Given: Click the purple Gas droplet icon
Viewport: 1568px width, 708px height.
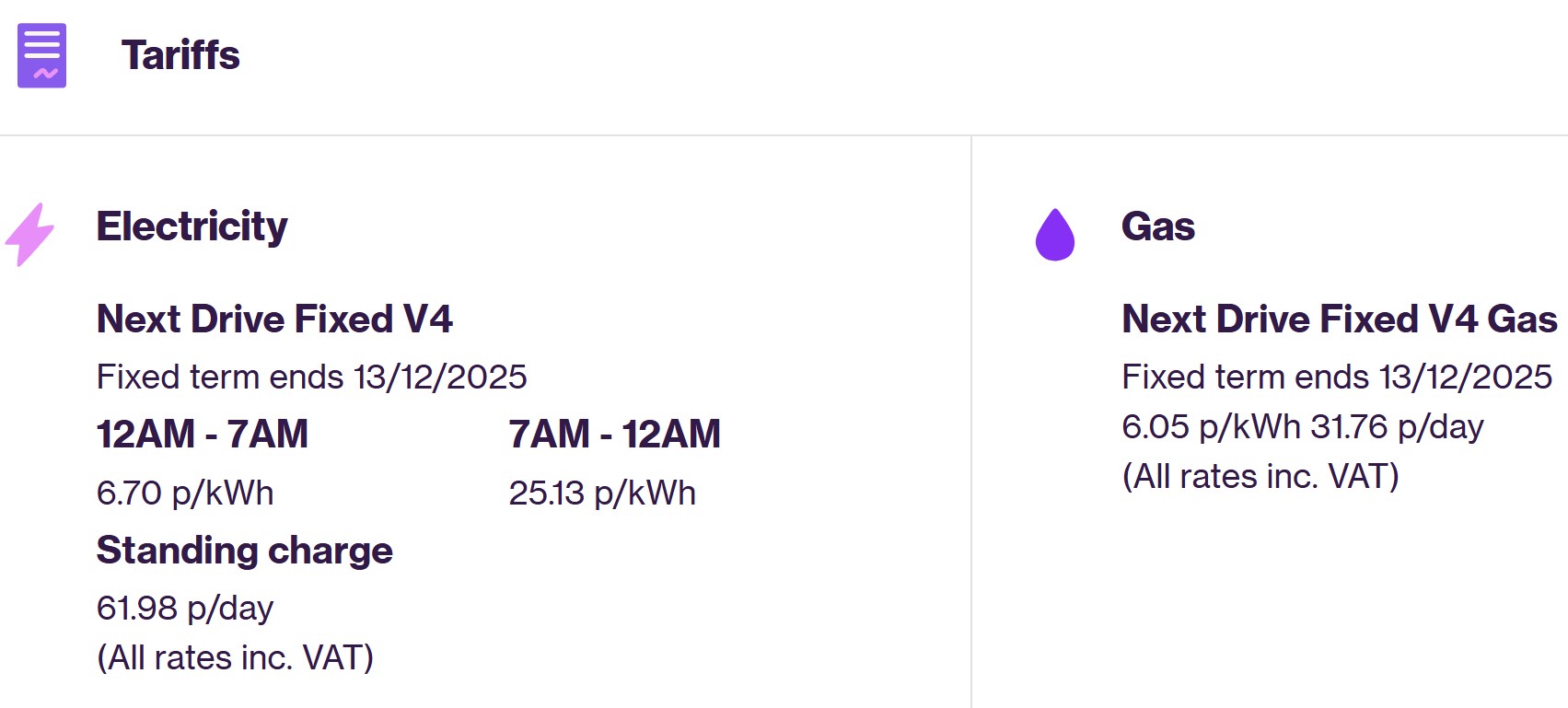Looking at the screenshot, I should [x=1055, y=235].
